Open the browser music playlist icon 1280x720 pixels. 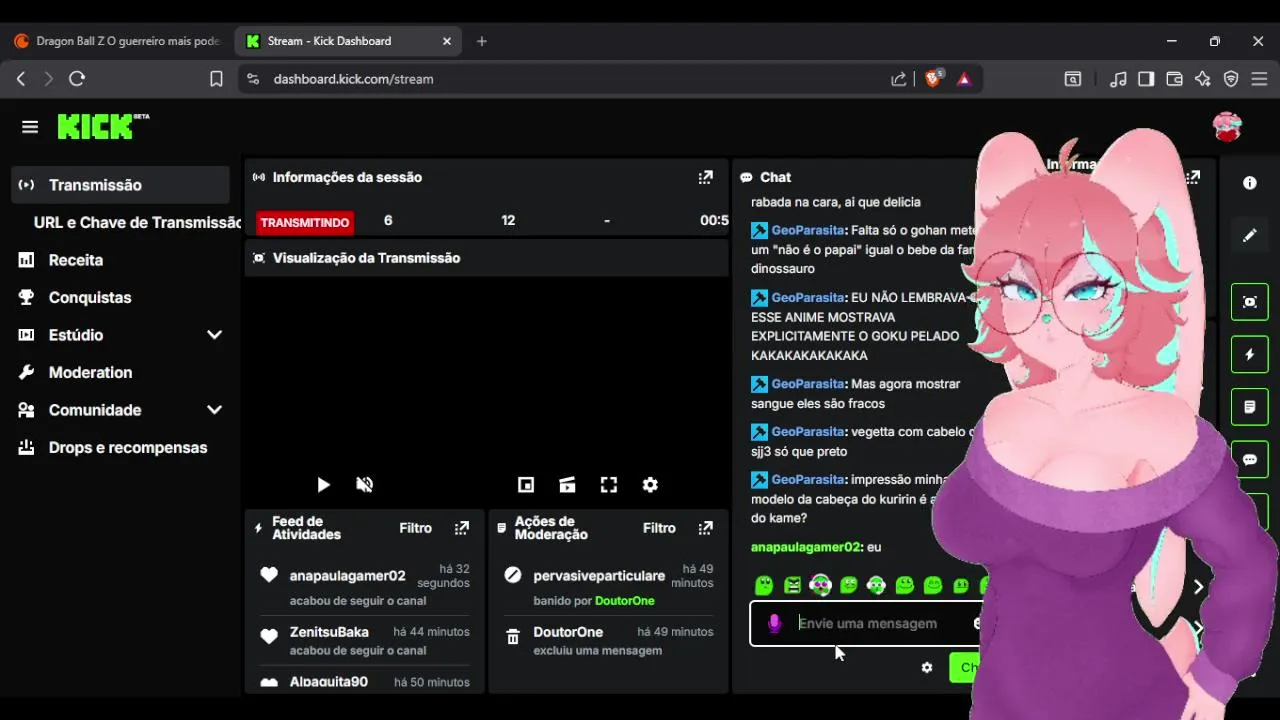[x=1119, y=79]
